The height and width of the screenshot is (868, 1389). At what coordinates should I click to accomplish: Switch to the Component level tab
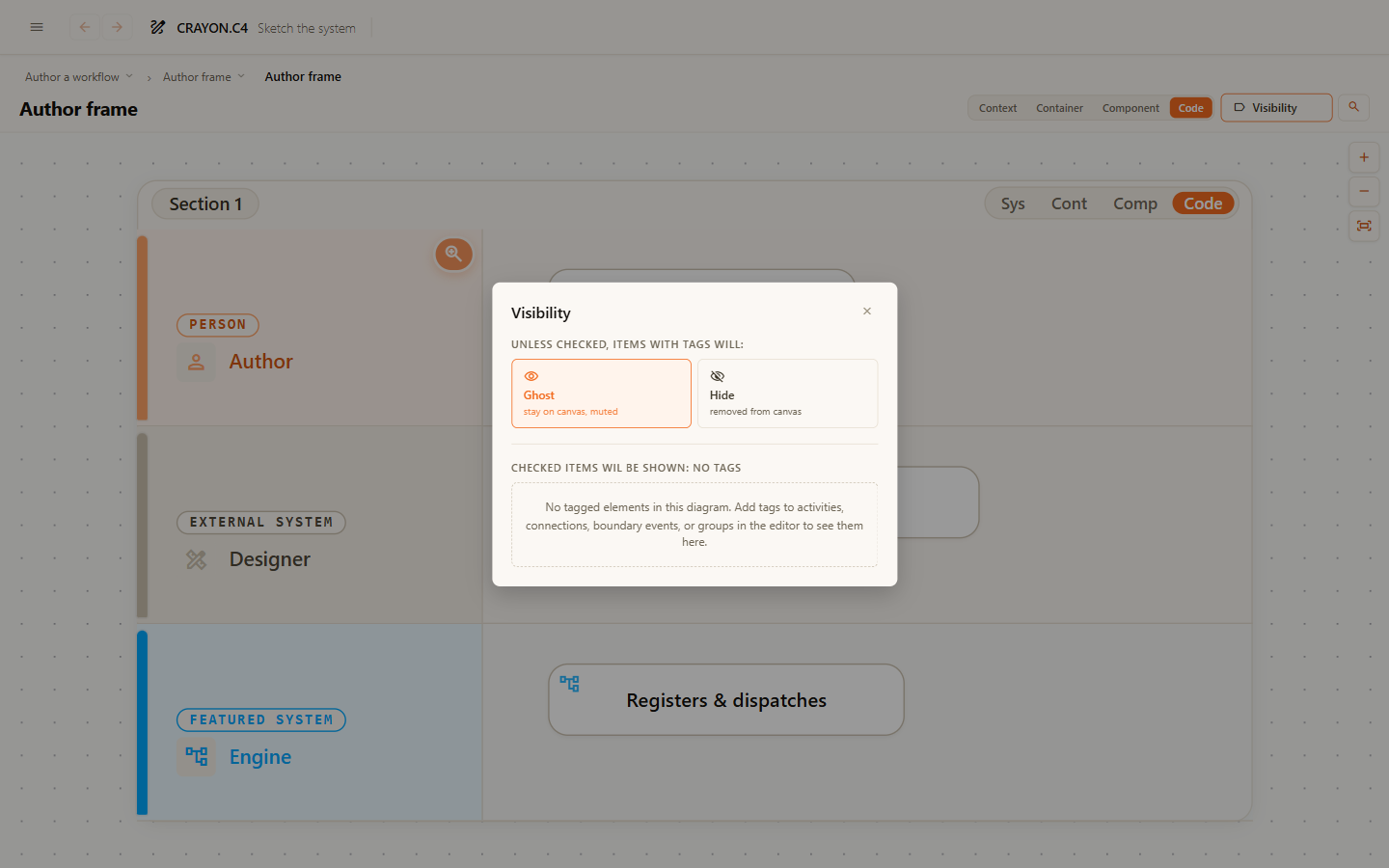[1130, 108]
